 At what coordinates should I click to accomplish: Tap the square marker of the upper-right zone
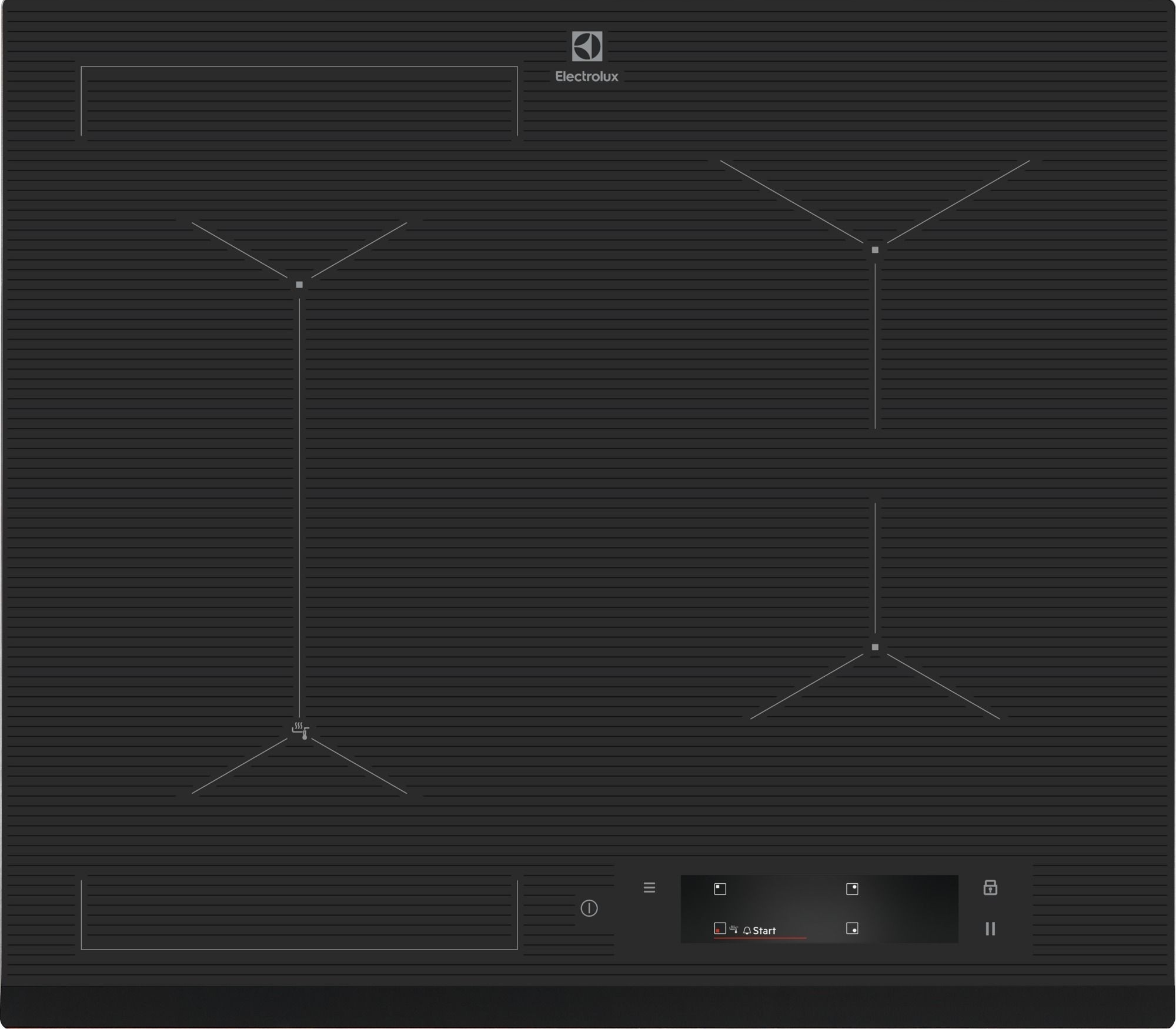[875, 250]
